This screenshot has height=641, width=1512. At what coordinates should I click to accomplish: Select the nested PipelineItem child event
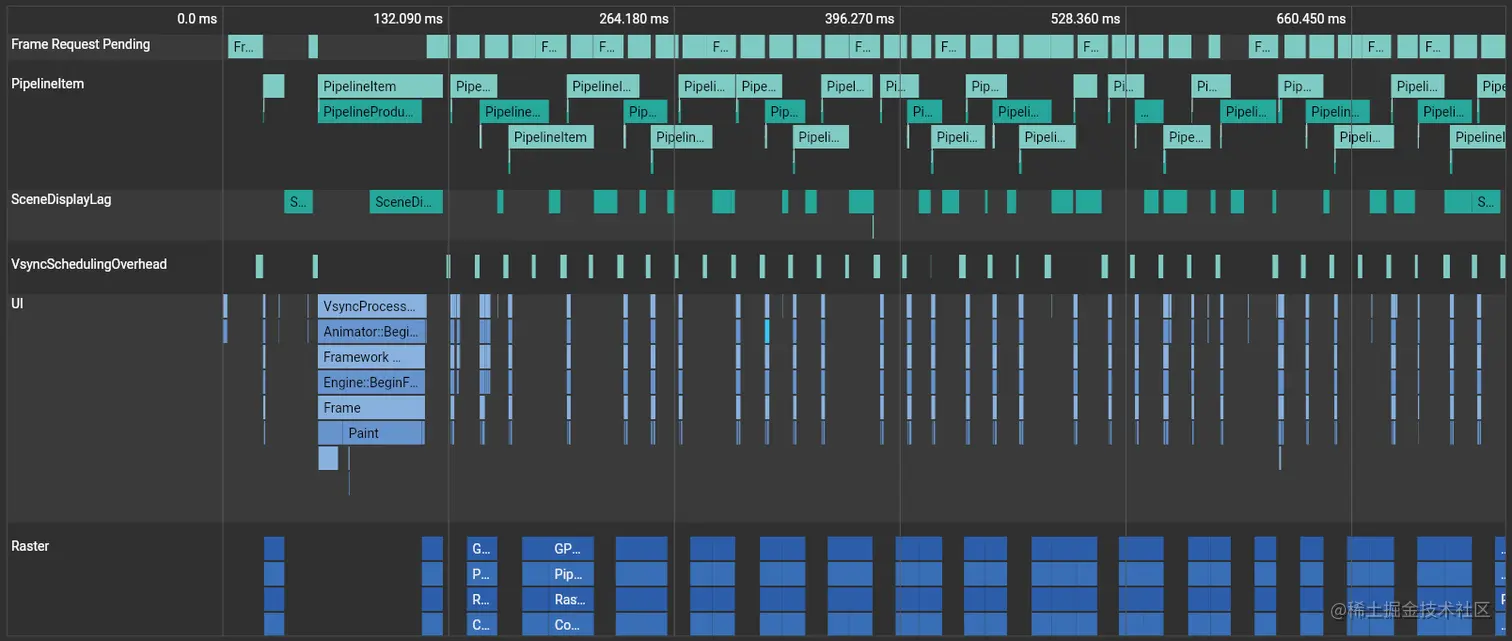click(550, 136)
